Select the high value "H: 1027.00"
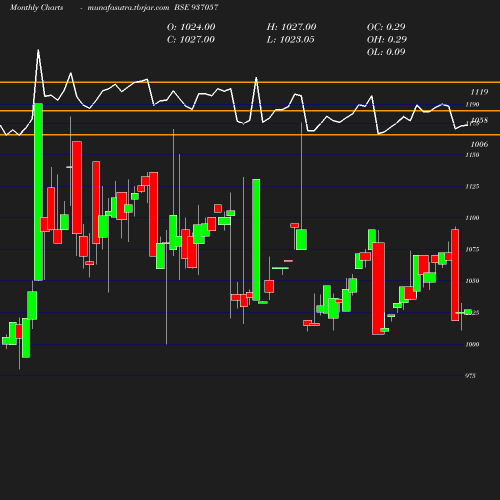The image size is (500, 500). pos(291,27)
